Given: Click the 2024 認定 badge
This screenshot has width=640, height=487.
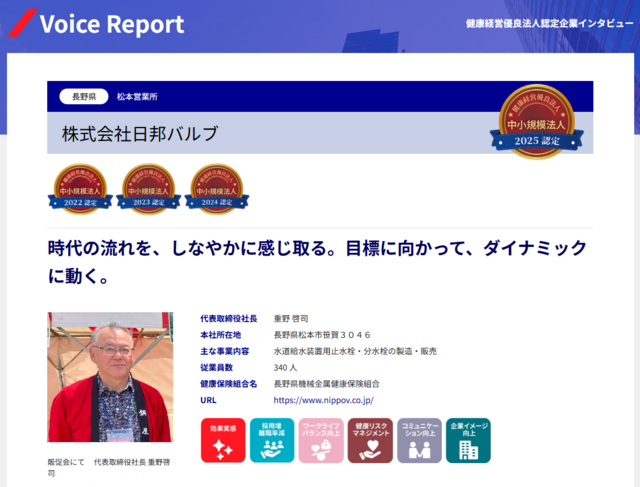Looking at the screenshot, I should point(216,189).
